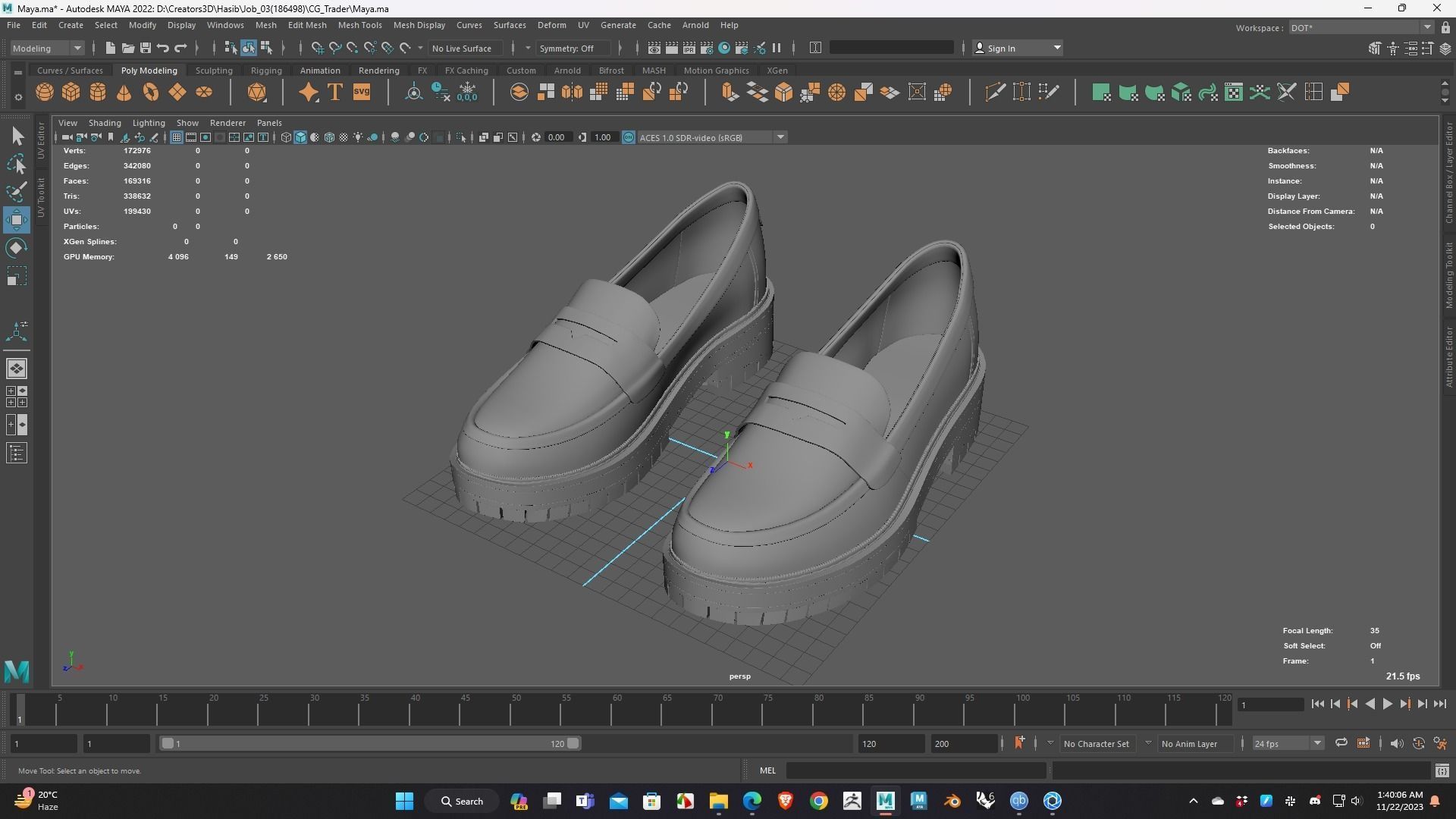Switch to the Sculpting shelf tab

point(214,71)
